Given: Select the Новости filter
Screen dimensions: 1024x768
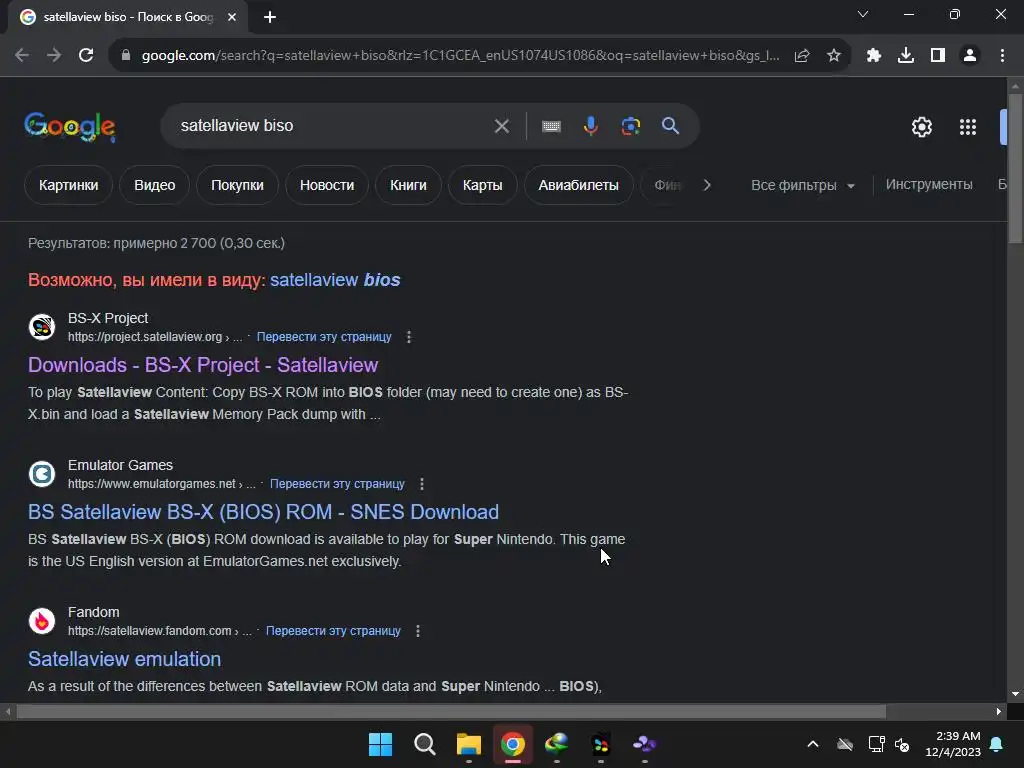Looking at the screenshot, I should tap(327, 185).
